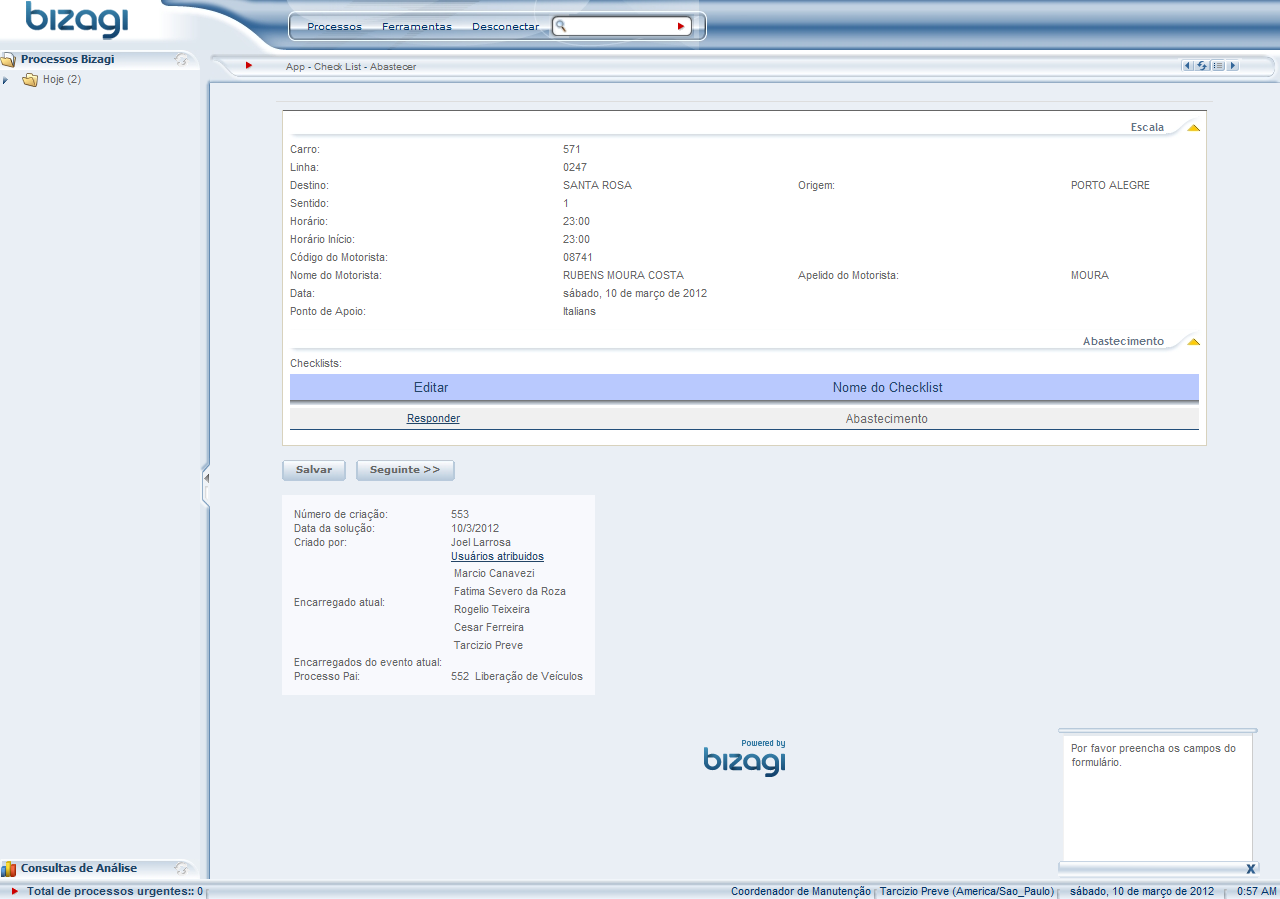Click the Tarcizio Preve (America/Sao_Paulo) status entry

[x=967, y=891]
